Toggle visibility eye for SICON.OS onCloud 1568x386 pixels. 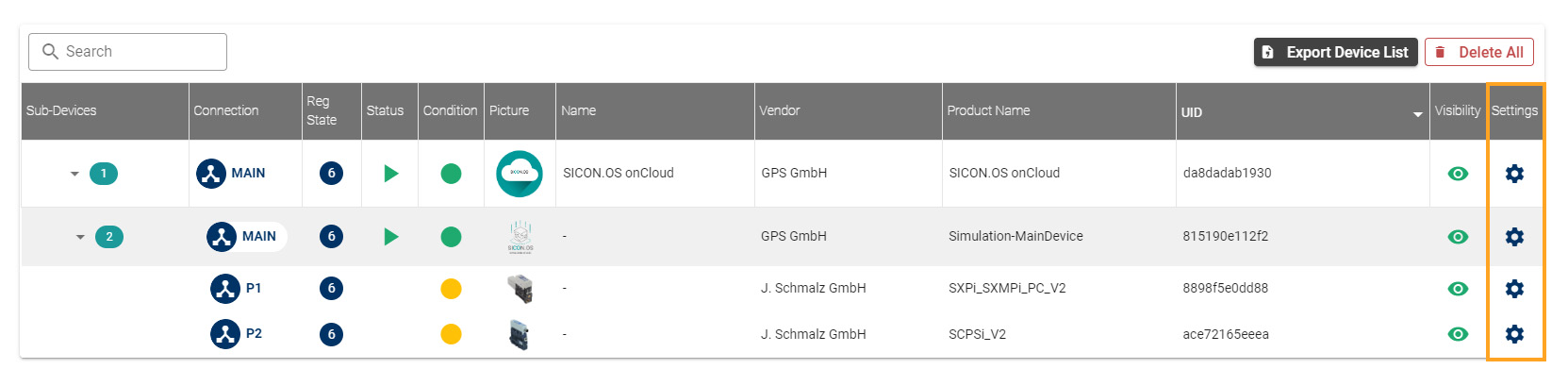[x=1458, y=174]
